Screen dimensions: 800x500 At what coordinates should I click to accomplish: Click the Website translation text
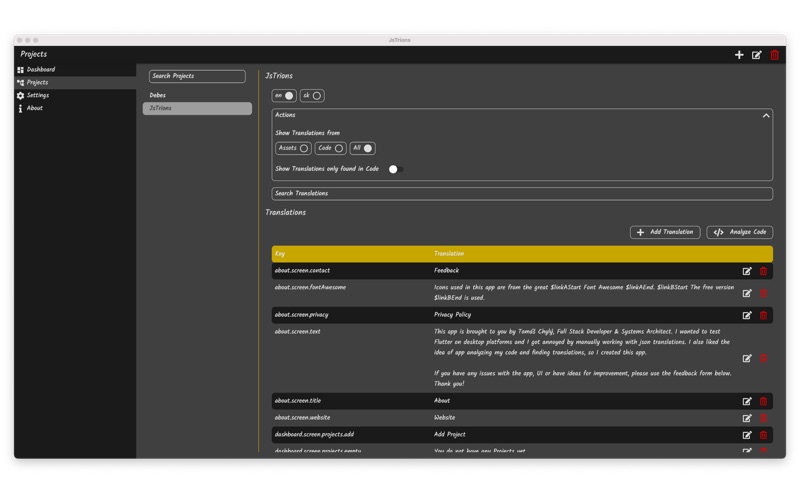tap(444, 417)
